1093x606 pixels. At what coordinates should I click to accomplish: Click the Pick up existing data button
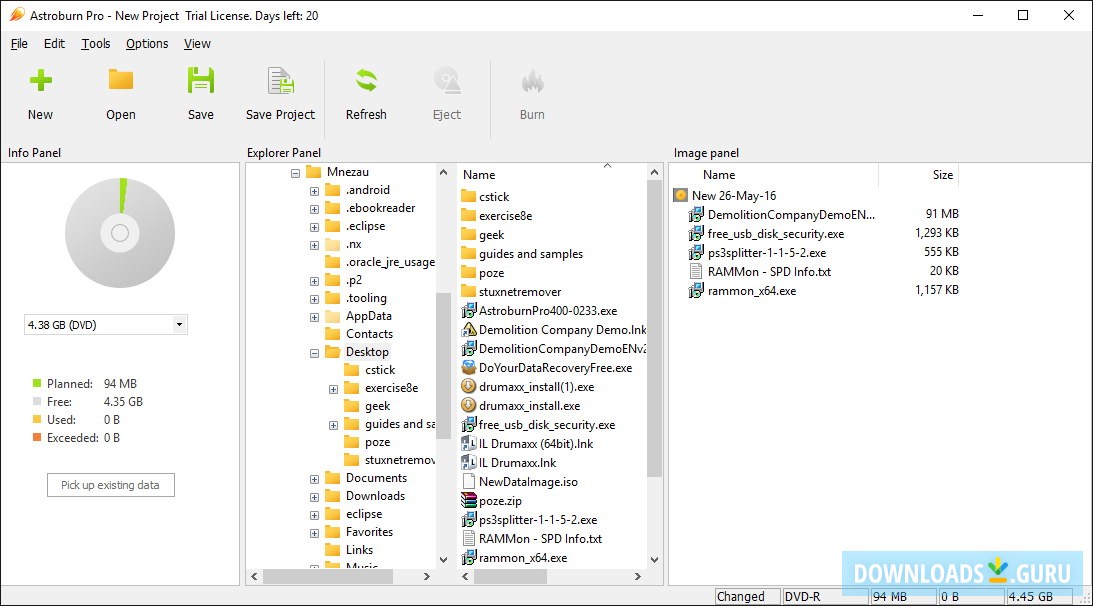(110, 484)
